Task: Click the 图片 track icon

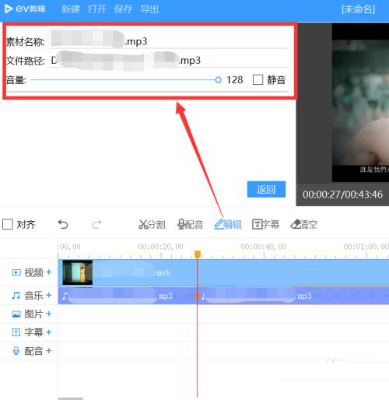Action: click(x=16, y=314)
